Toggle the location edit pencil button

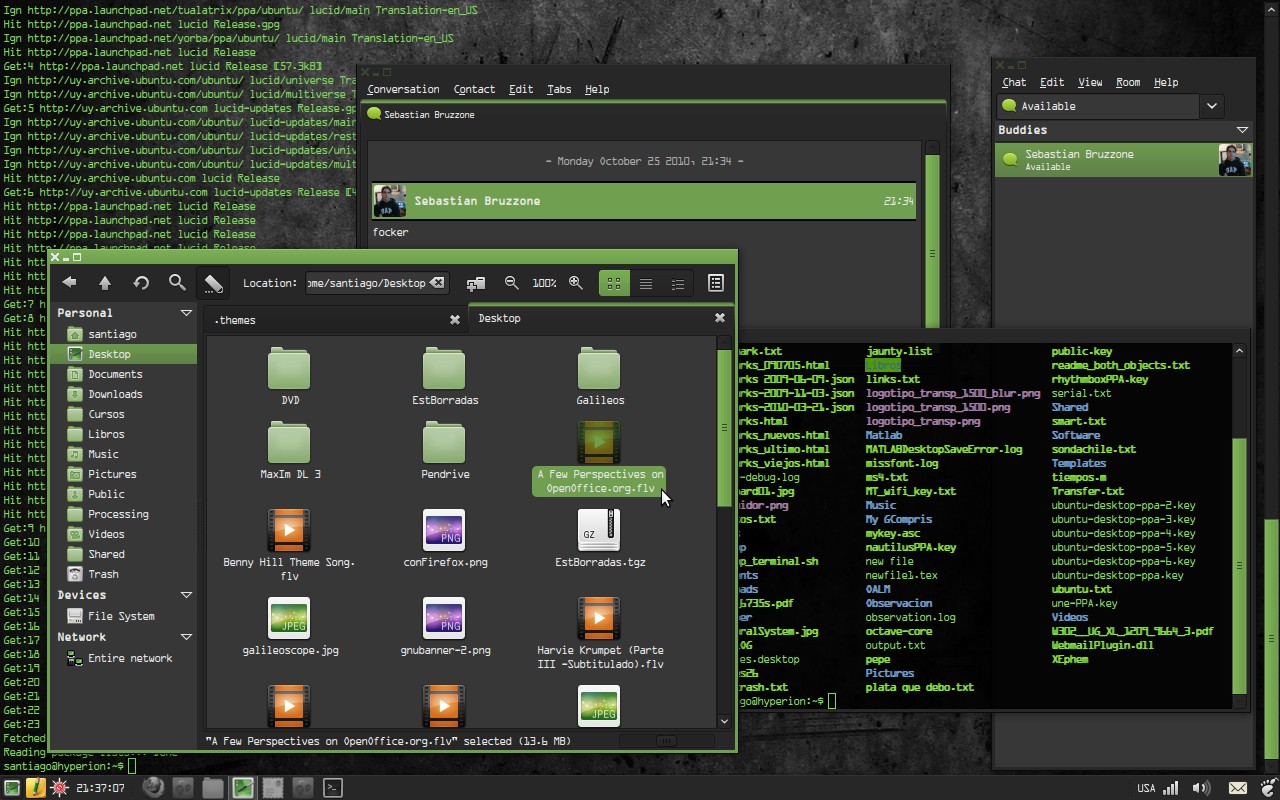[x=213, y=283]
